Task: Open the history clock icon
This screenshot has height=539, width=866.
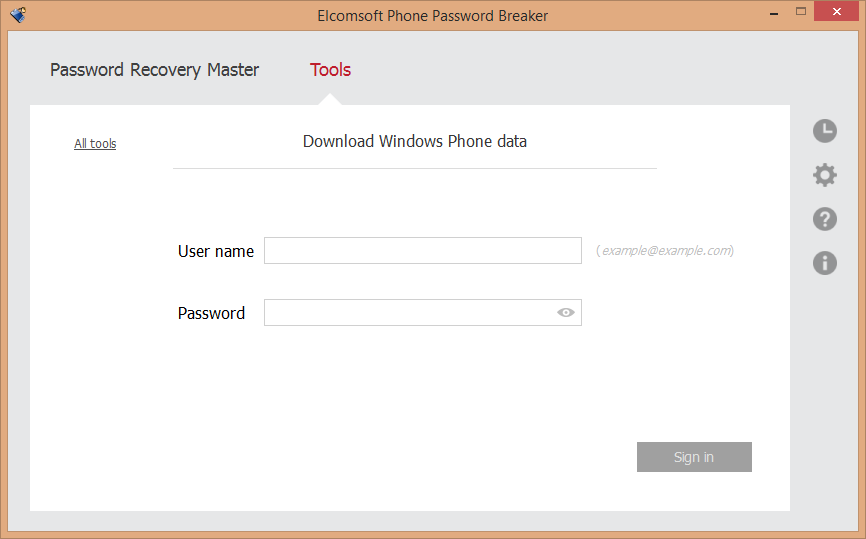Action: (825, 131)
